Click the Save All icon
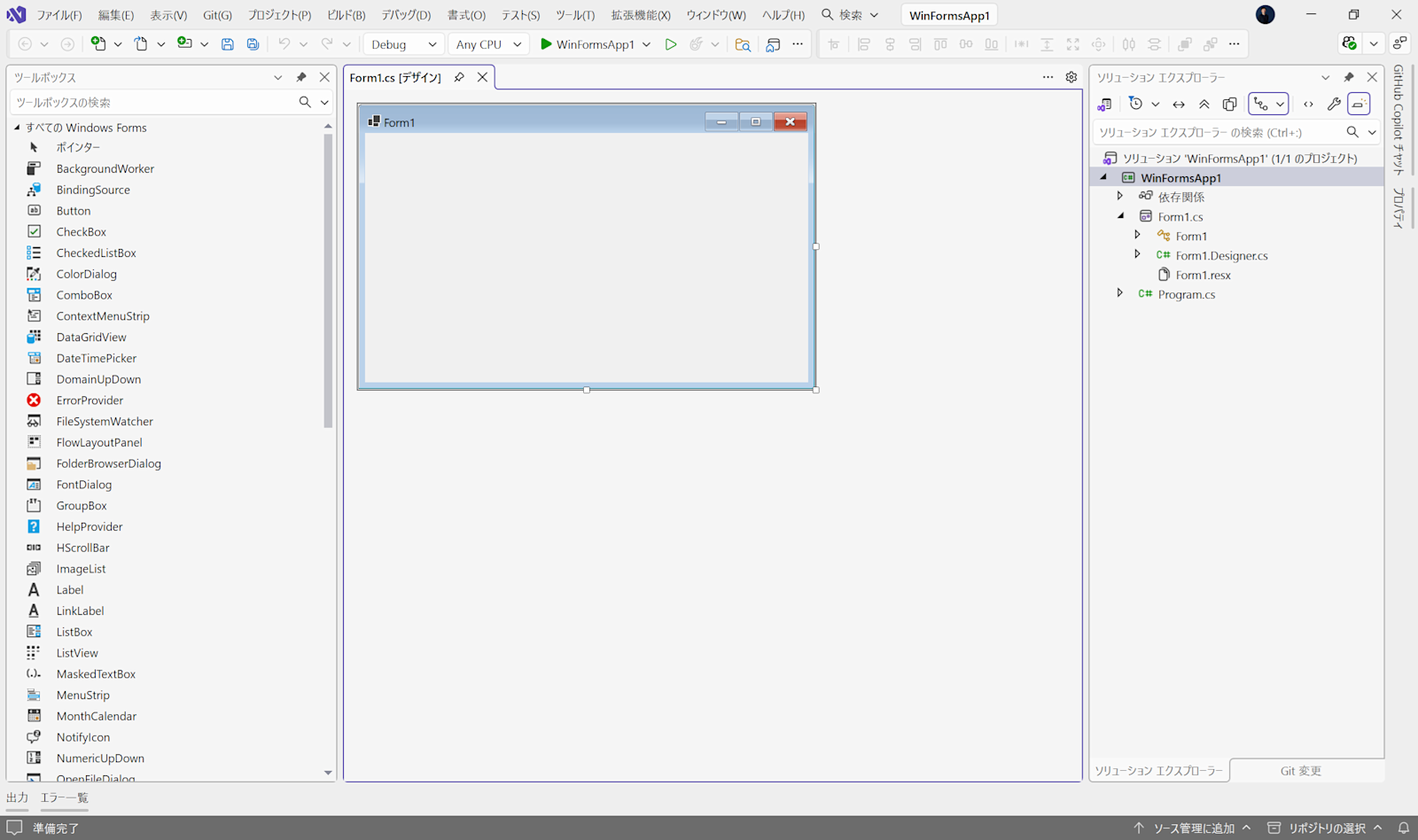Image resolution: width=1418 pixels, height=840 pixels. click(x=253, y=44)
